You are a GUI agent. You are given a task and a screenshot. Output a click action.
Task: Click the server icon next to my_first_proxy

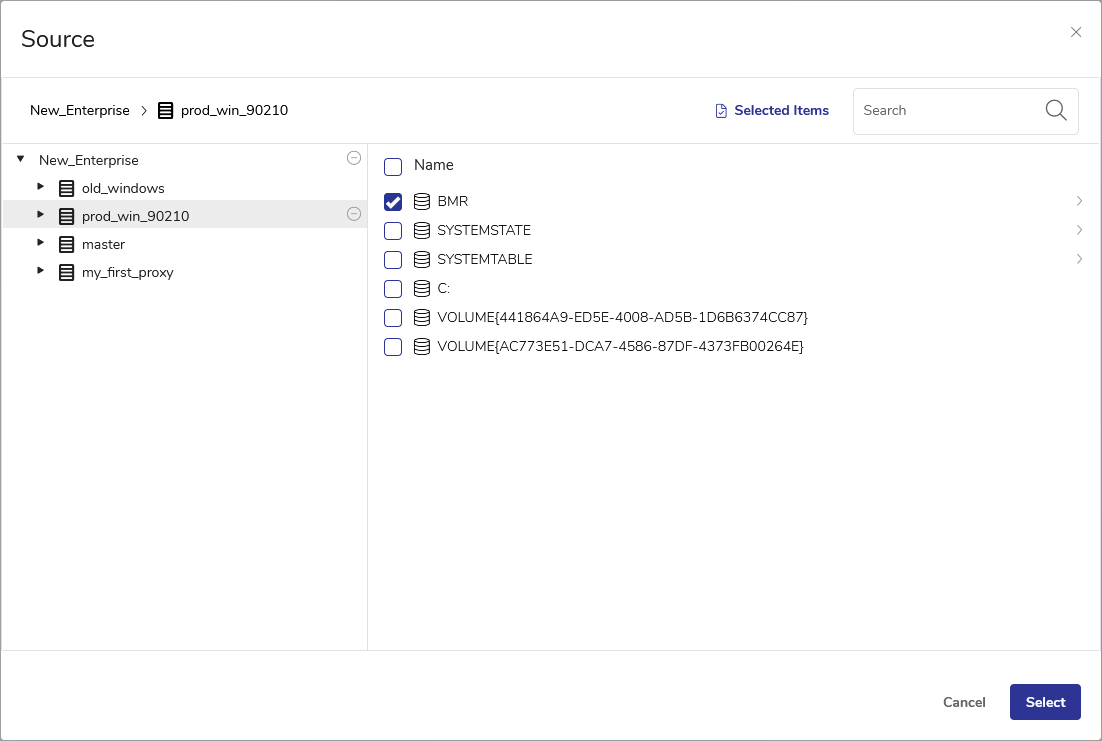point(67,272)
